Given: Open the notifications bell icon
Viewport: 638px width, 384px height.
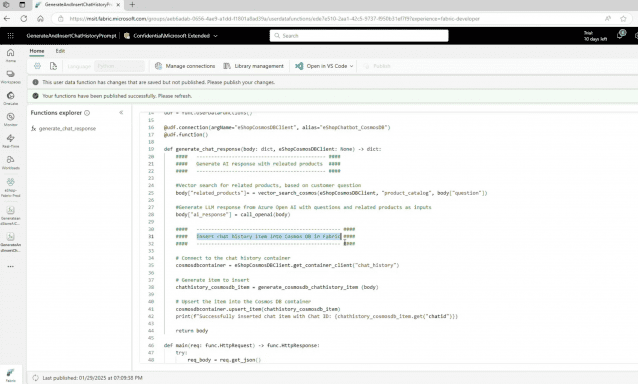Looking at the screenshot, I should [621, 35].
